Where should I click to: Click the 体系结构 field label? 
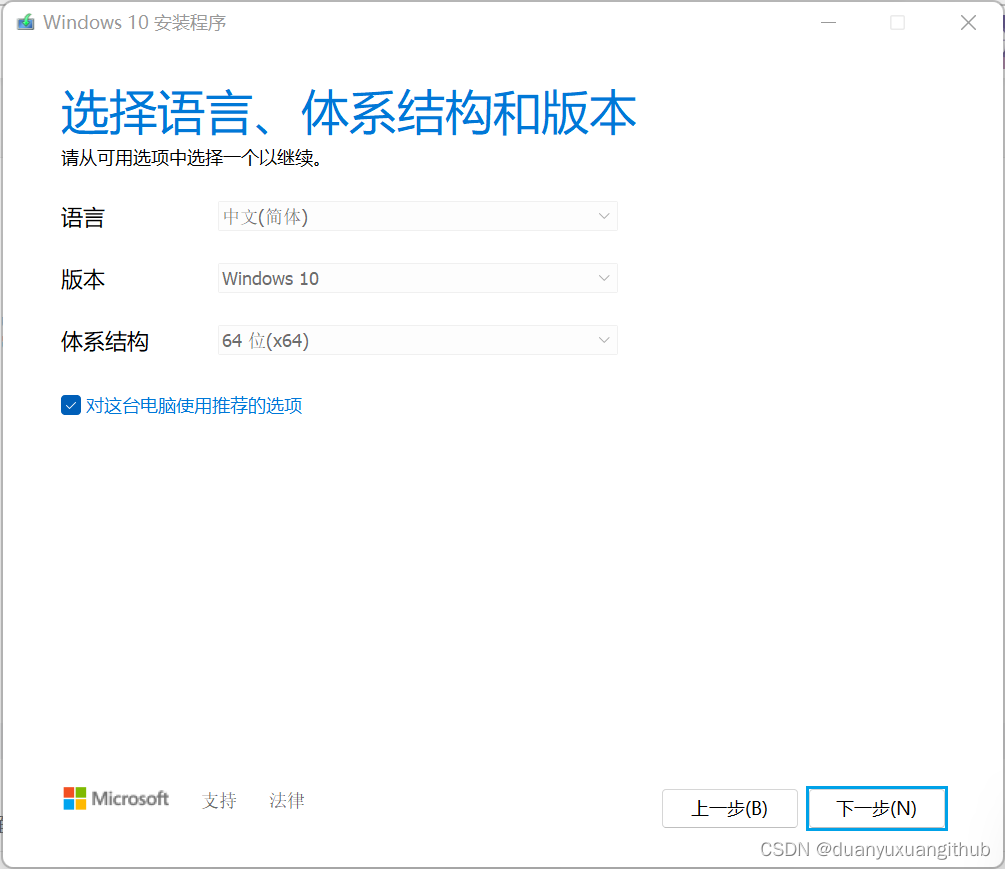[105, 341]
